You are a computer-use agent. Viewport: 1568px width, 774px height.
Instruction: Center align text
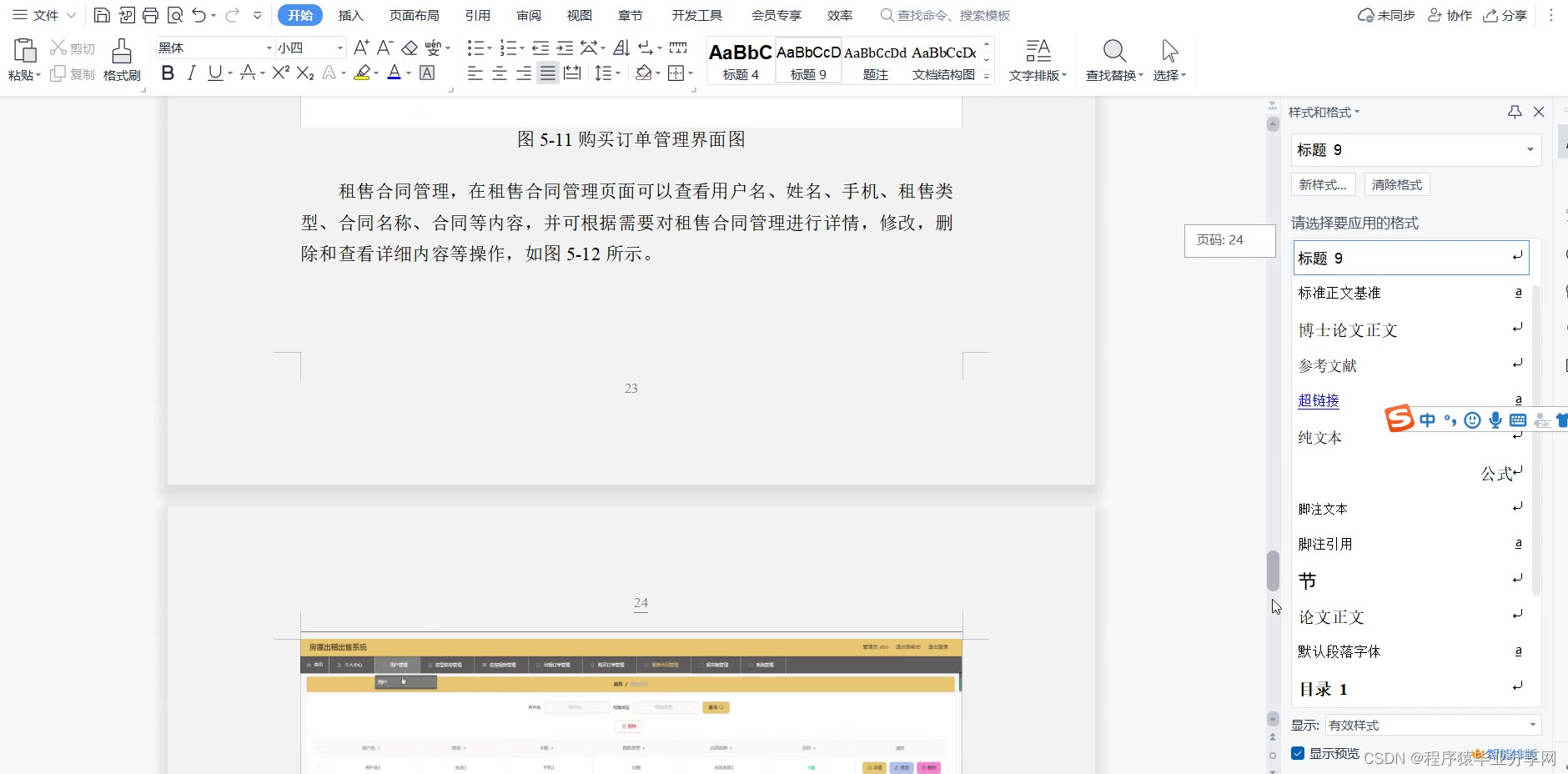point(500,73)
